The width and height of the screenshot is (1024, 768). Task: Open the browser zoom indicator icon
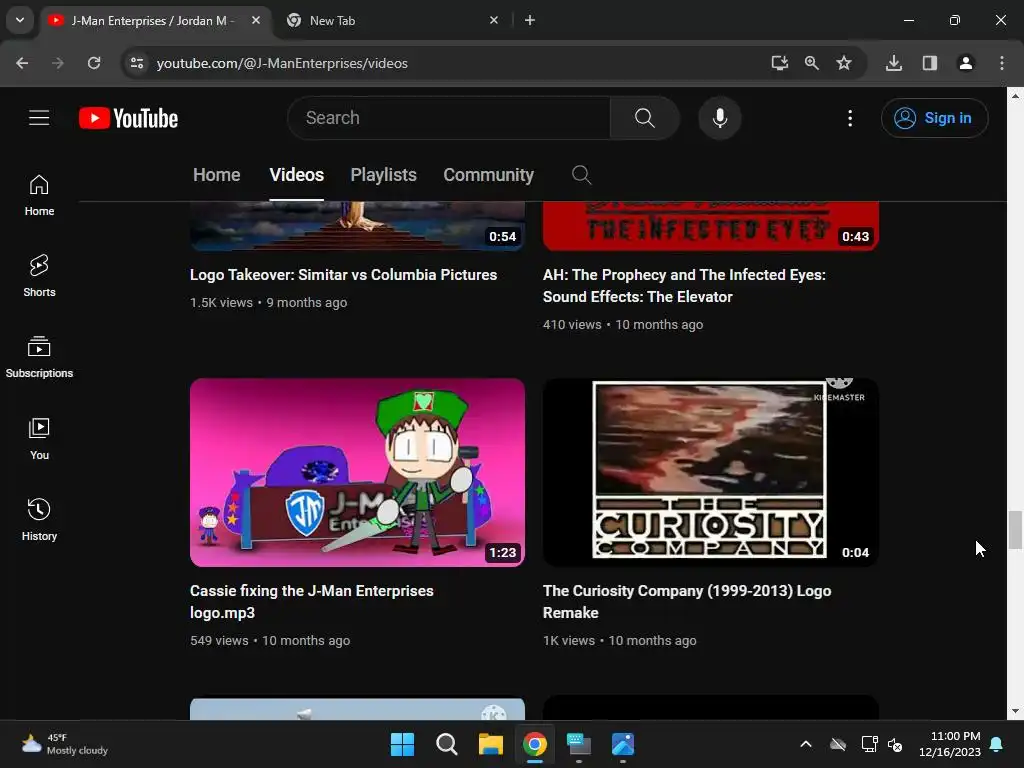[x=812, y=63]
